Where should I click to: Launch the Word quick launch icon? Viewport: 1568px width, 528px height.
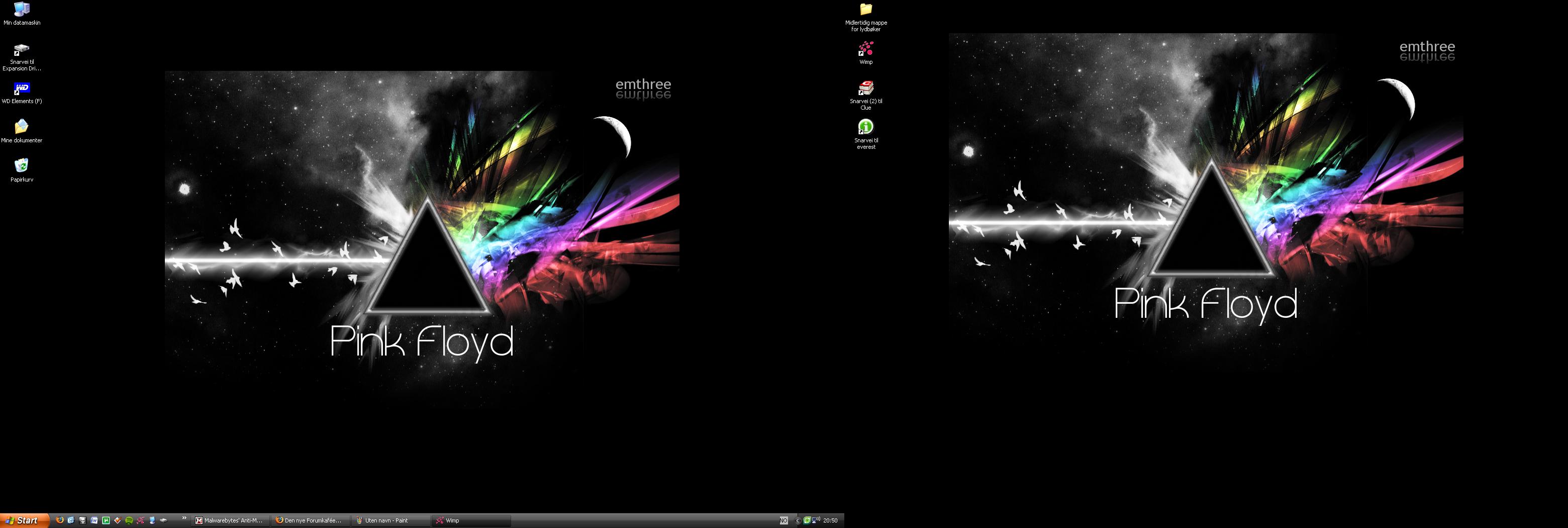(94, 520)
